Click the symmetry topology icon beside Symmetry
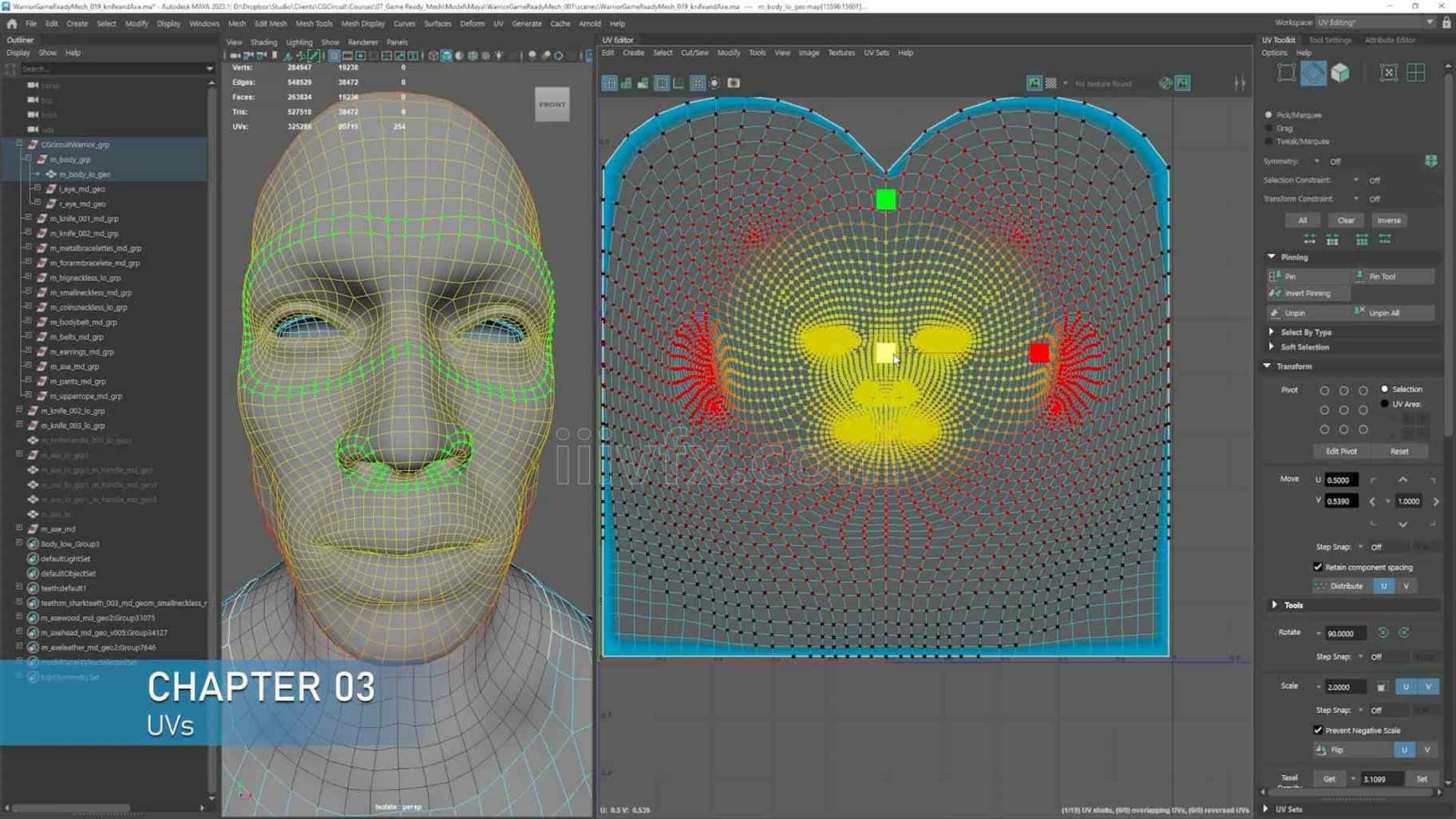 (x=1430, y=161)
